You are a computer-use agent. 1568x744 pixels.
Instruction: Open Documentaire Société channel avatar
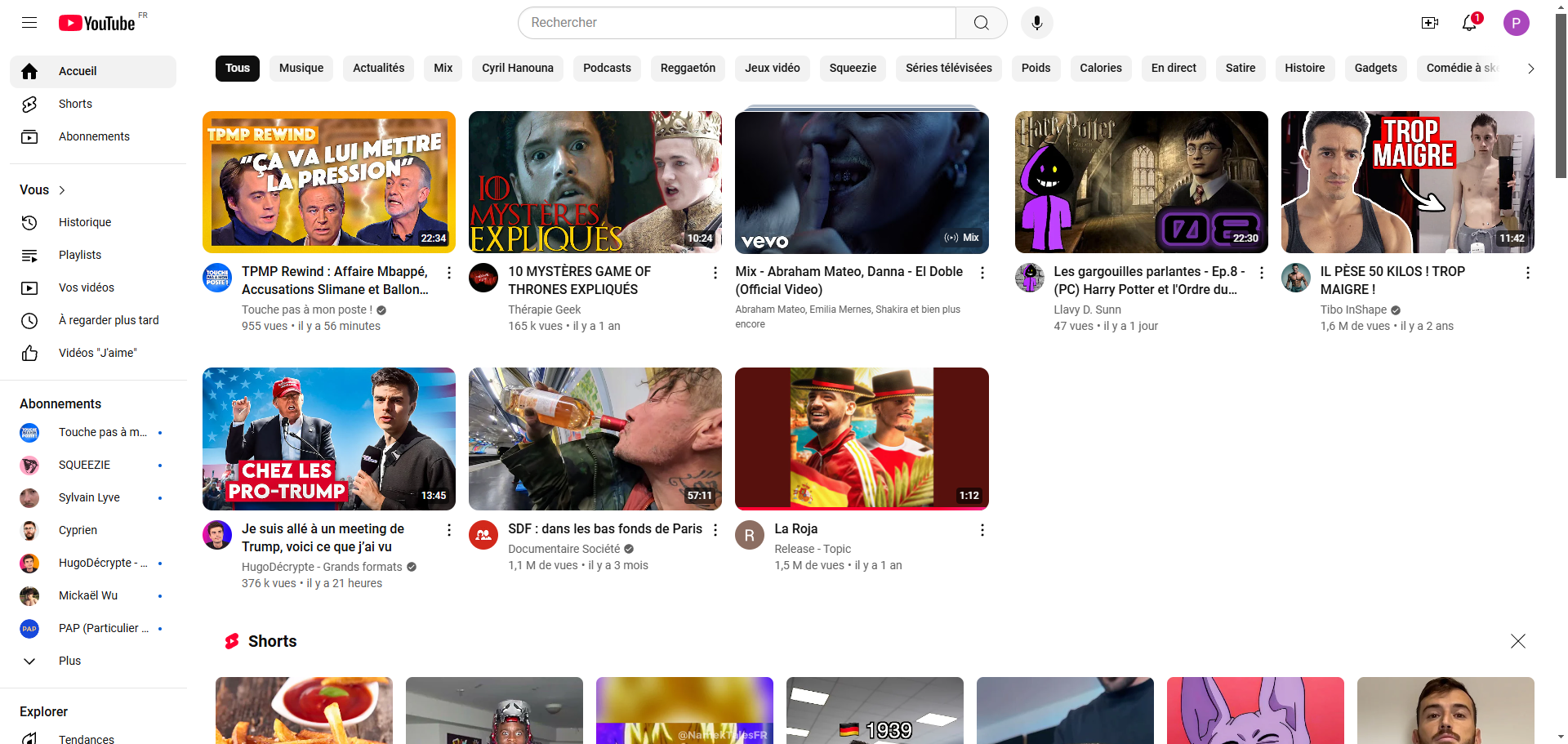[x=483, y=535]
